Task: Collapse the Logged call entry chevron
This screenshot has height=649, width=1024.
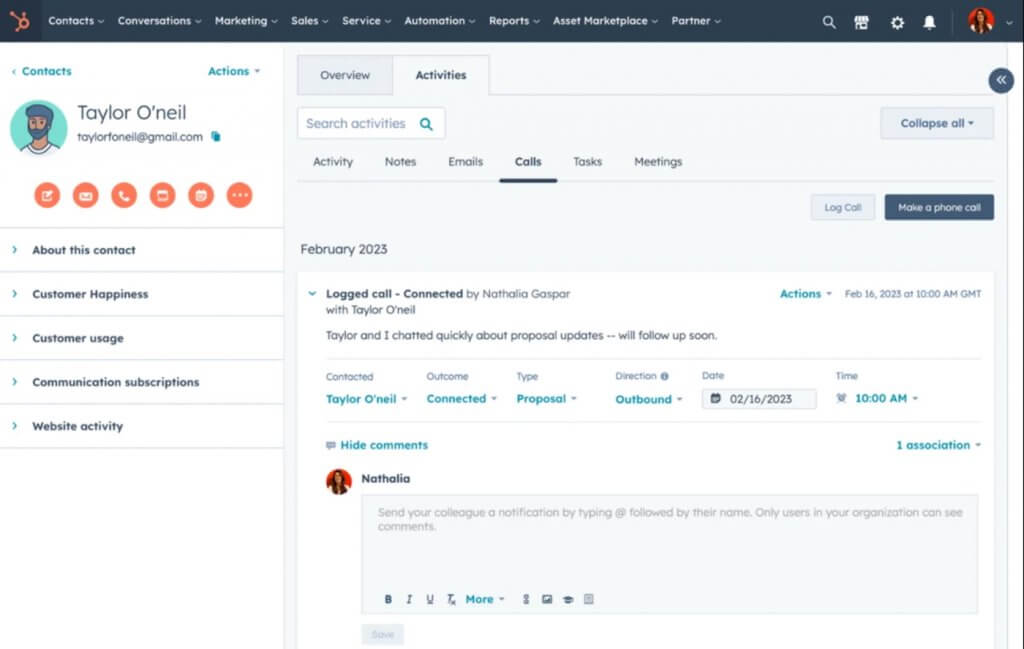Action: tap(311, 294)
